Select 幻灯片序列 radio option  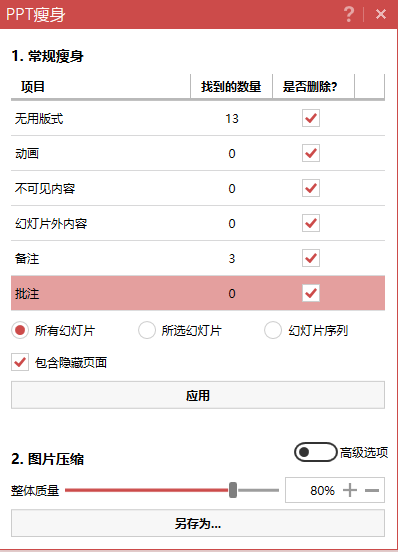click(x=273, y=330)
